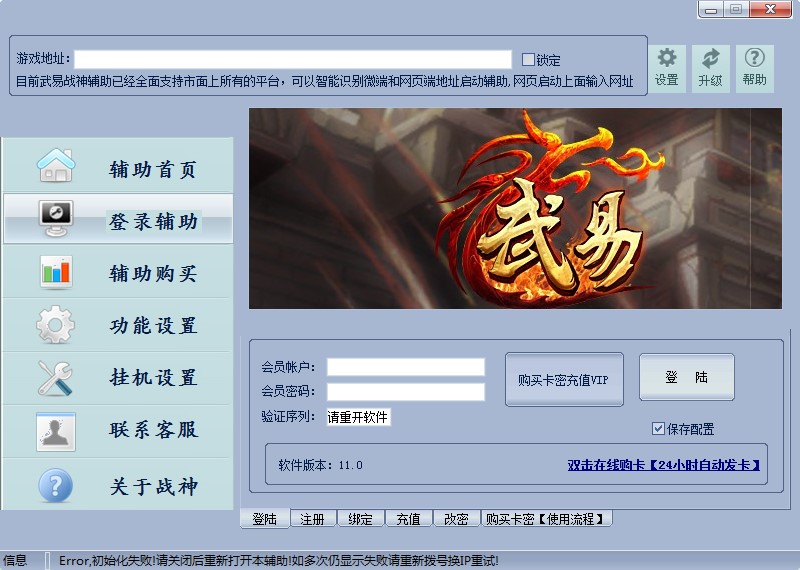800x570 pixels.
Task: Switch to the 充值 tab
Action: (409, 519)
